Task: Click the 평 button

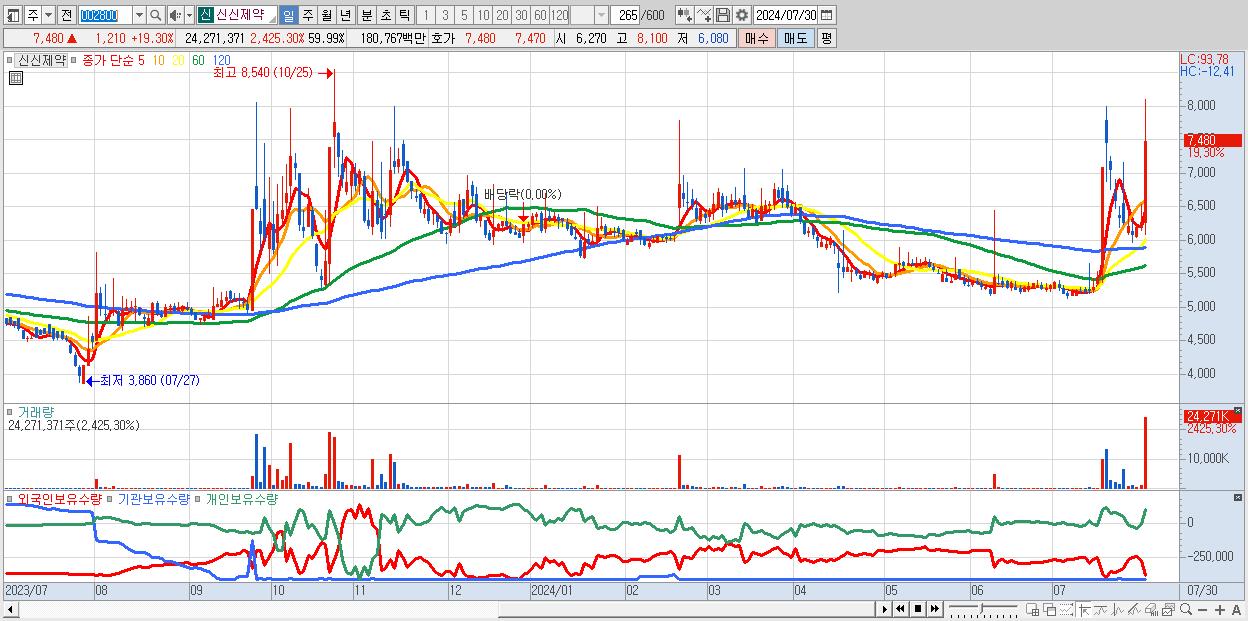Action: (826, 38)
